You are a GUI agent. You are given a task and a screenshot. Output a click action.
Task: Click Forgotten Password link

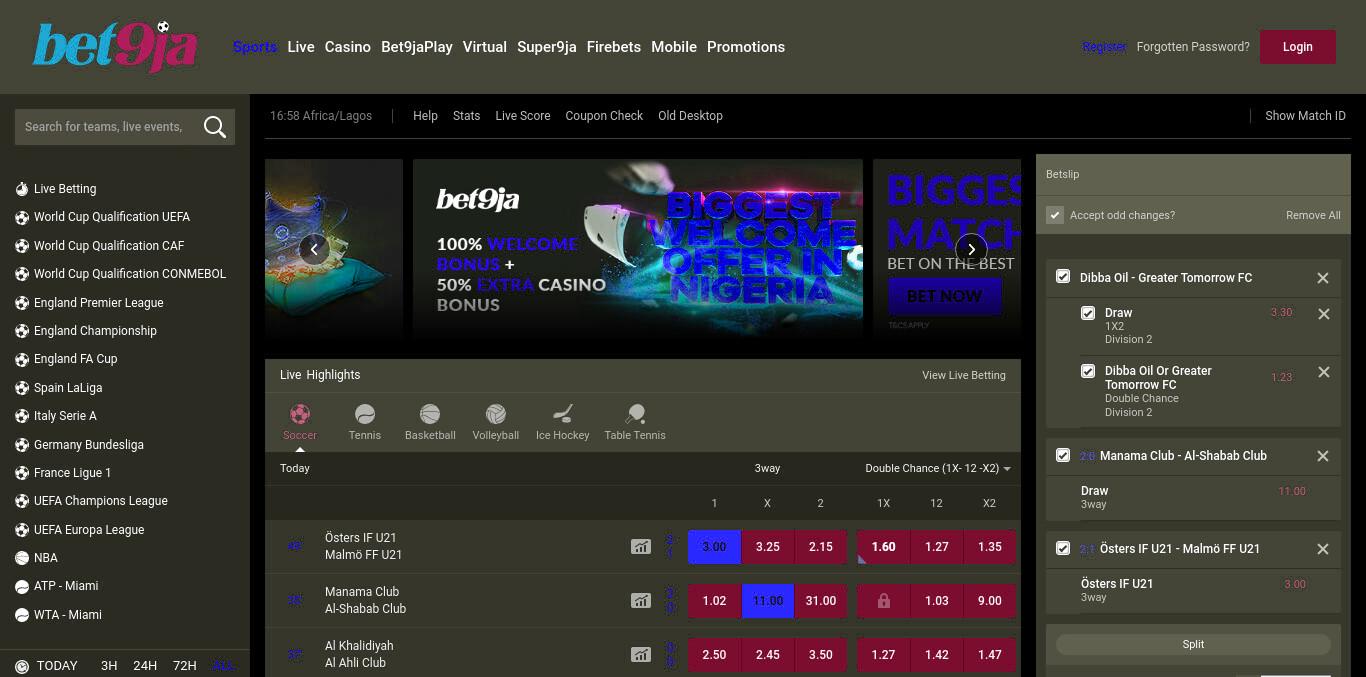coord(1193,47)
